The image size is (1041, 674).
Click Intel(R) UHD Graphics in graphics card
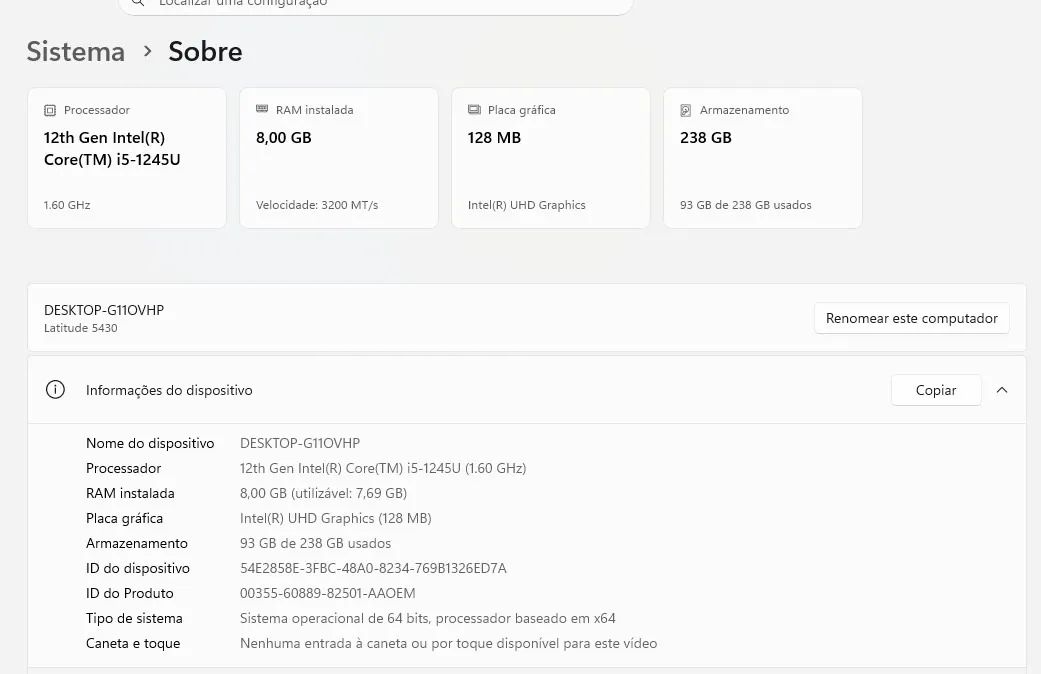click(x=526, y=205)
